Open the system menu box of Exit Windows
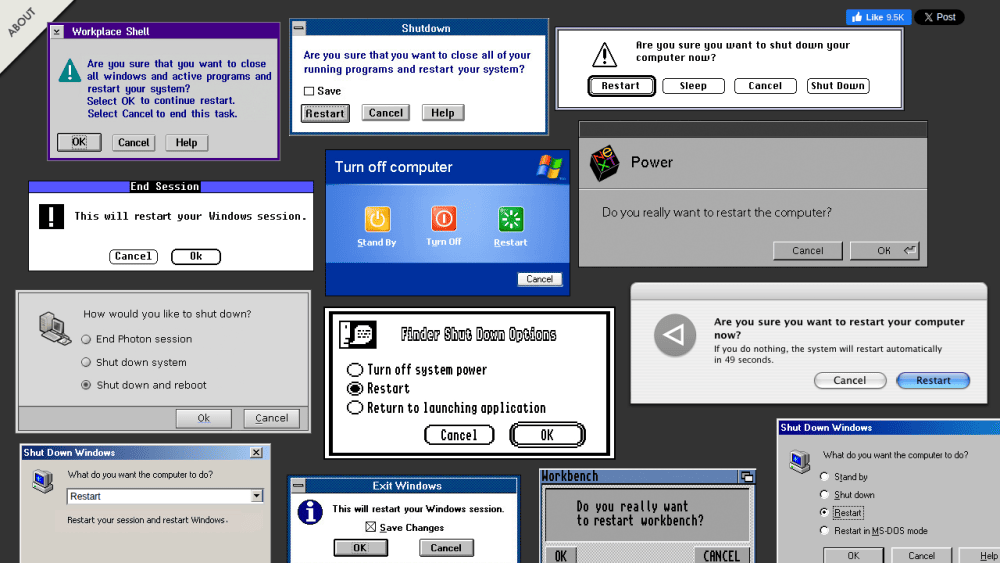The image size is (1000, 563). tap(297, 486)
